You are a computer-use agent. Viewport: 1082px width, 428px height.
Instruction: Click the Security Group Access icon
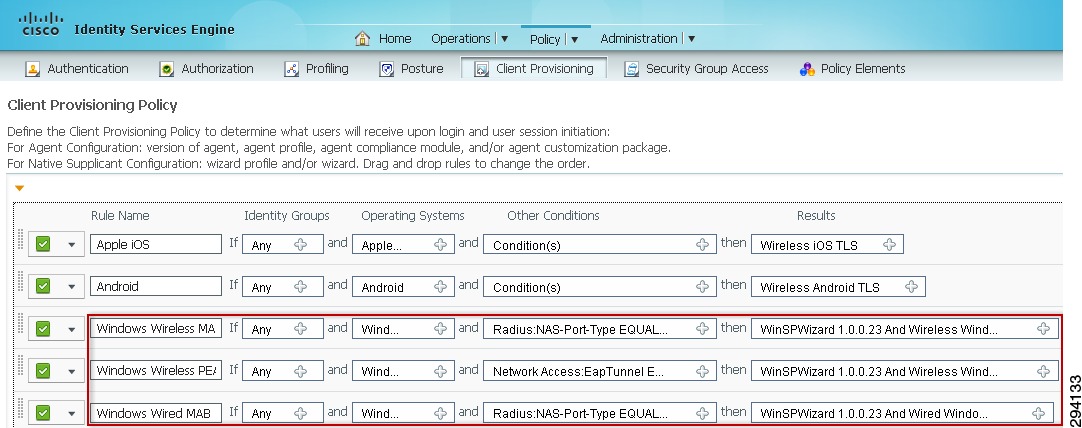click(631, 69)
